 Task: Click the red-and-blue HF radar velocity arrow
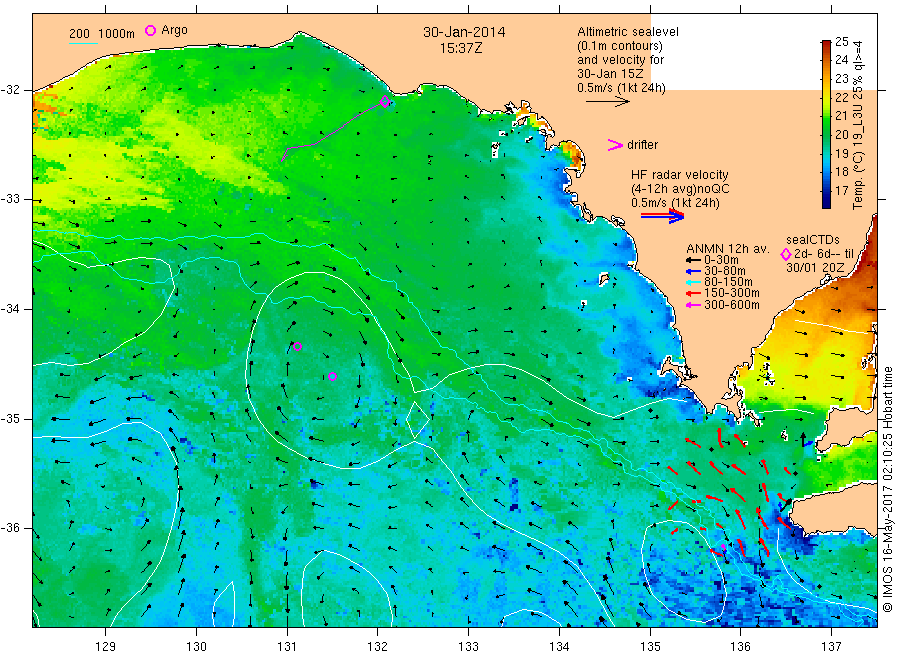662,216
